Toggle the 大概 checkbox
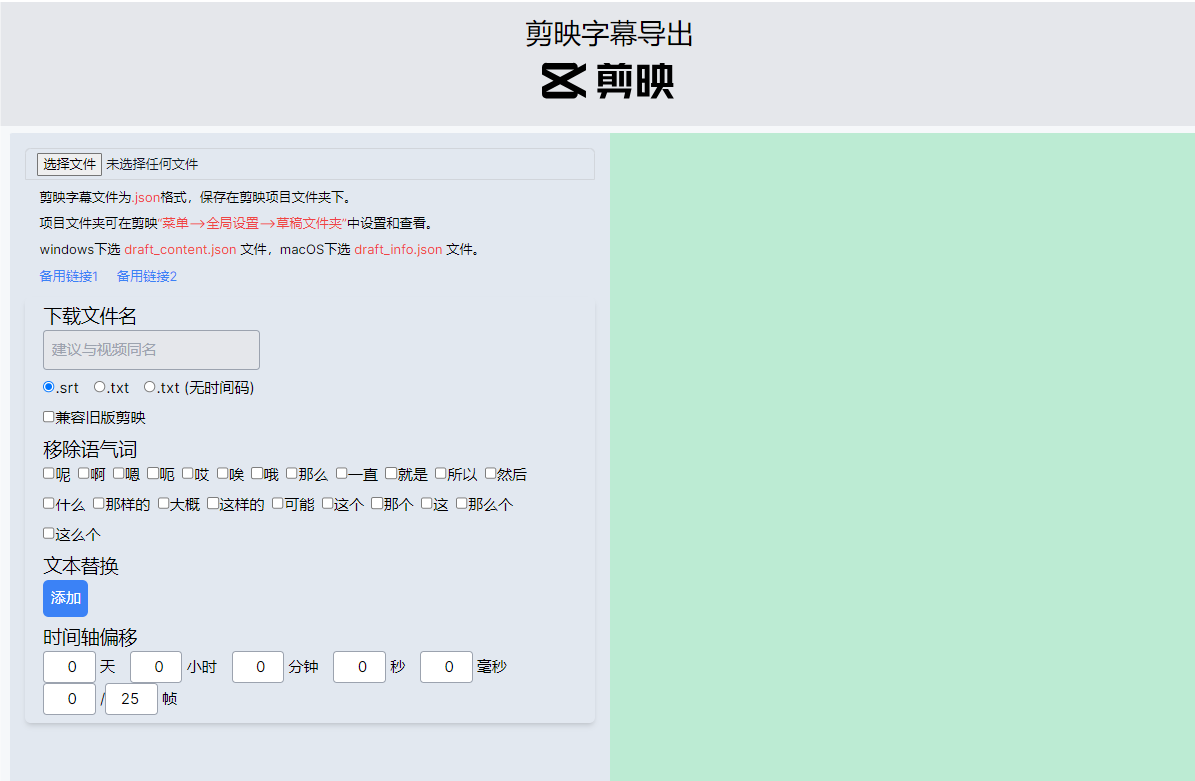 (x=164, y=504)
